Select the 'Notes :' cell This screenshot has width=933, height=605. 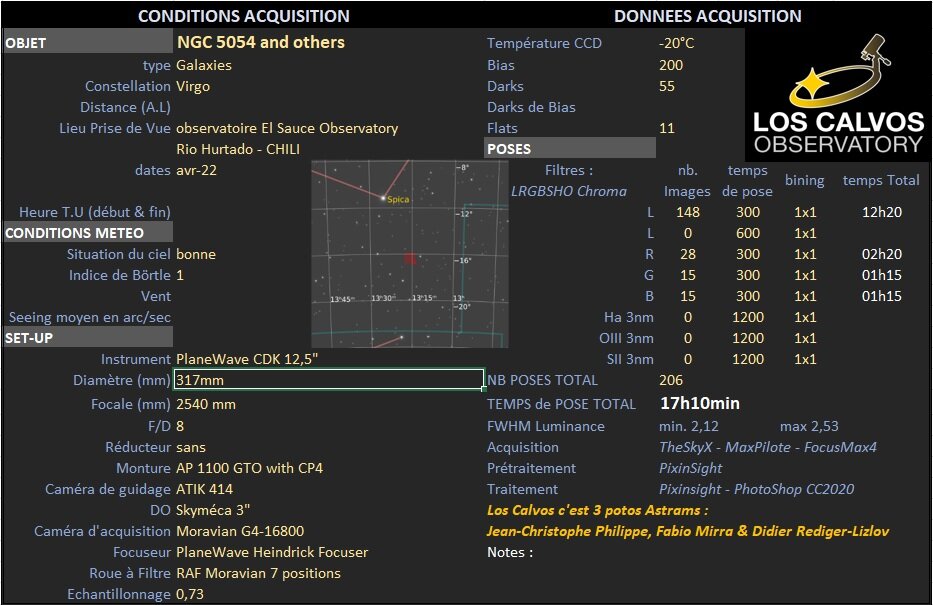pyautogui.click(x=510, y=552)
